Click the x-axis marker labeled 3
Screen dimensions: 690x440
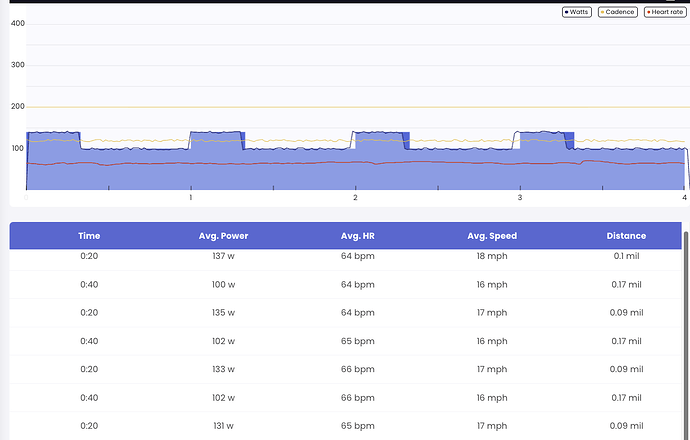tap(519, 198)
